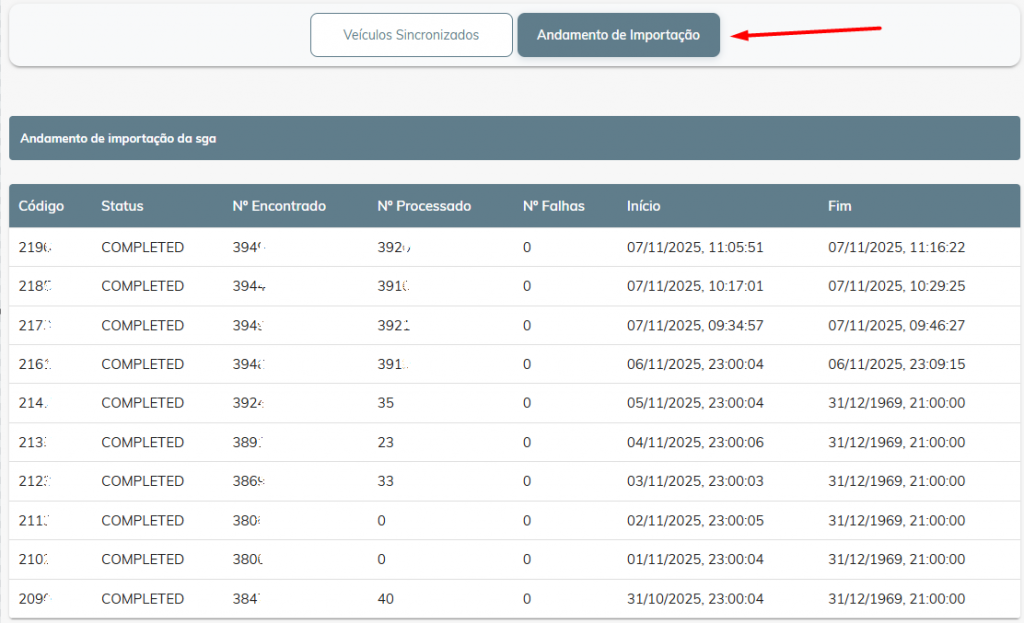The image size is (1024, 623).
Task: Switch to the Veículos Sincronizados tab
Action: (411, 35)
